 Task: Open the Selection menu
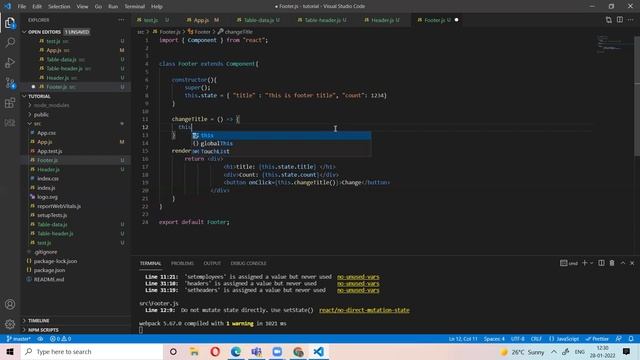coord(59,6)
